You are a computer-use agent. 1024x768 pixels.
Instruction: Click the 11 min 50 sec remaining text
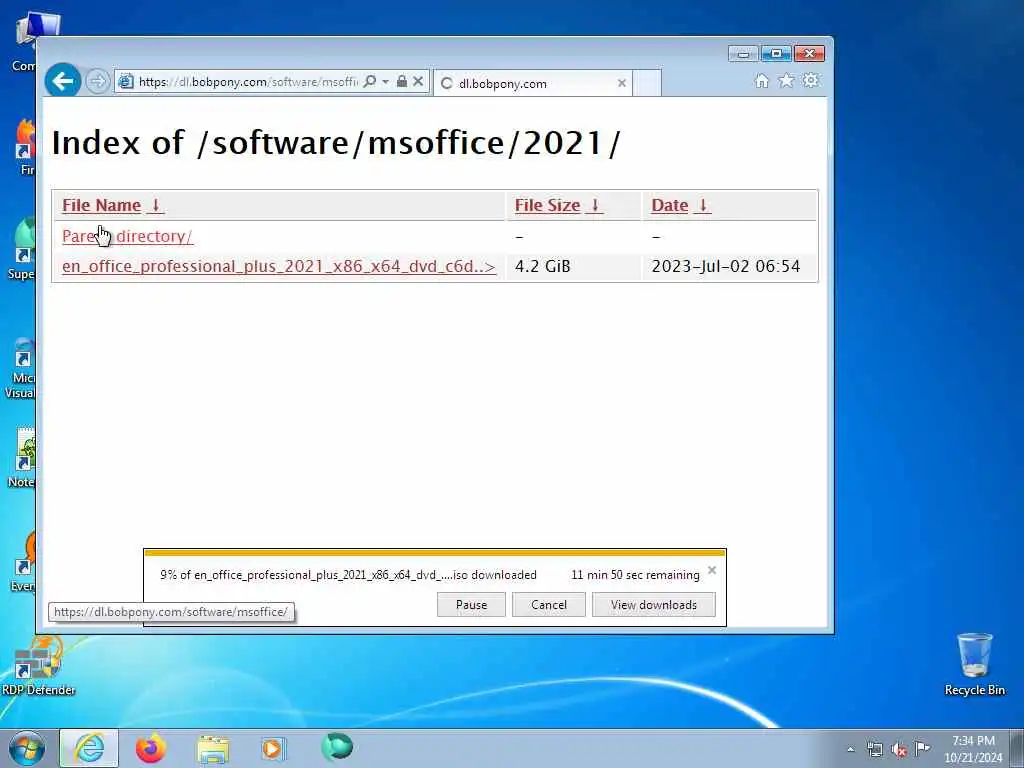click(635, 575)
